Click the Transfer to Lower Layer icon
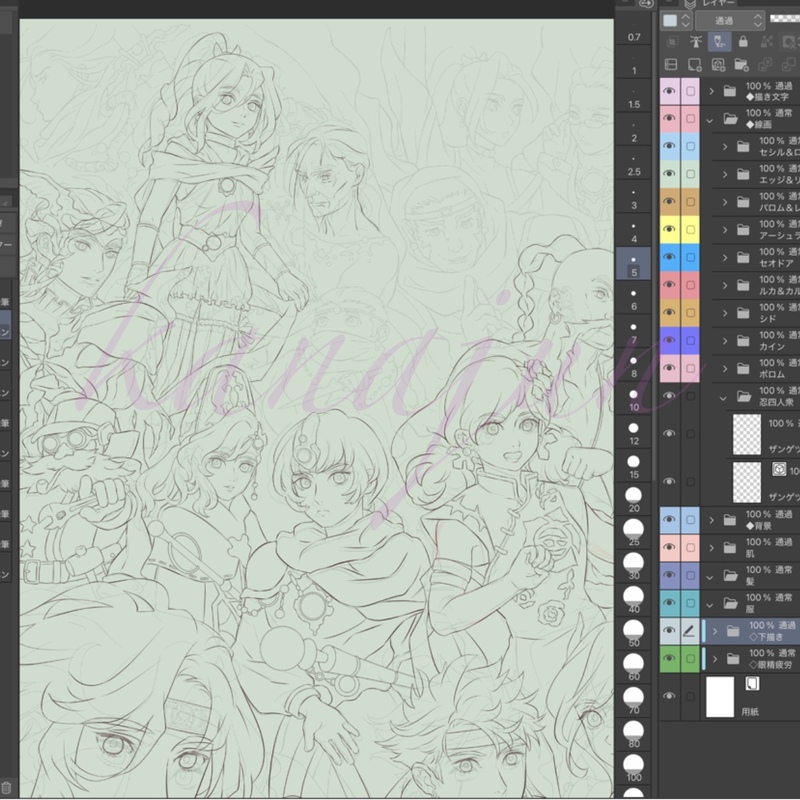 (x=765, y=64)
